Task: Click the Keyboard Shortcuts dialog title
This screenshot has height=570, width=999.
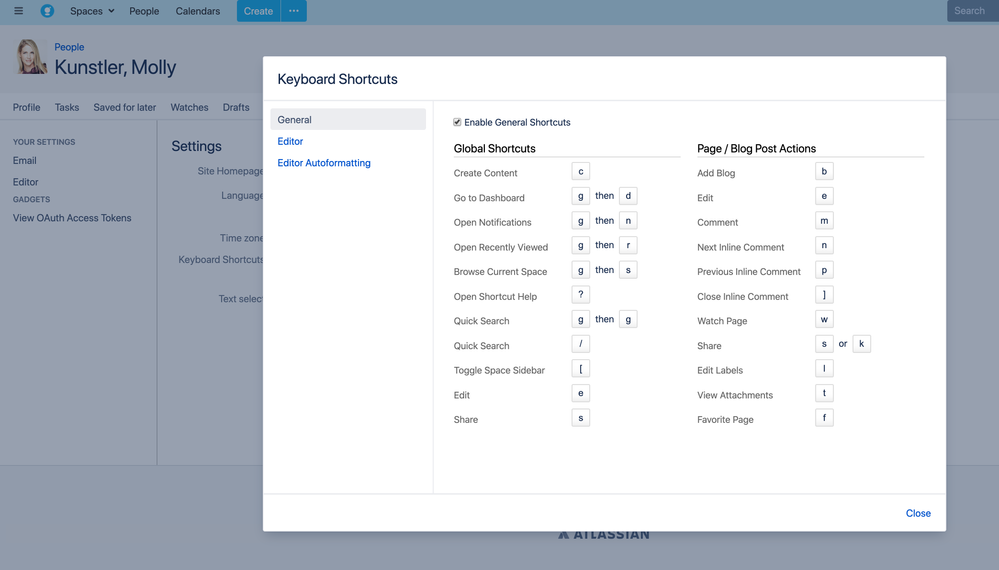Action: pos(338,79)
